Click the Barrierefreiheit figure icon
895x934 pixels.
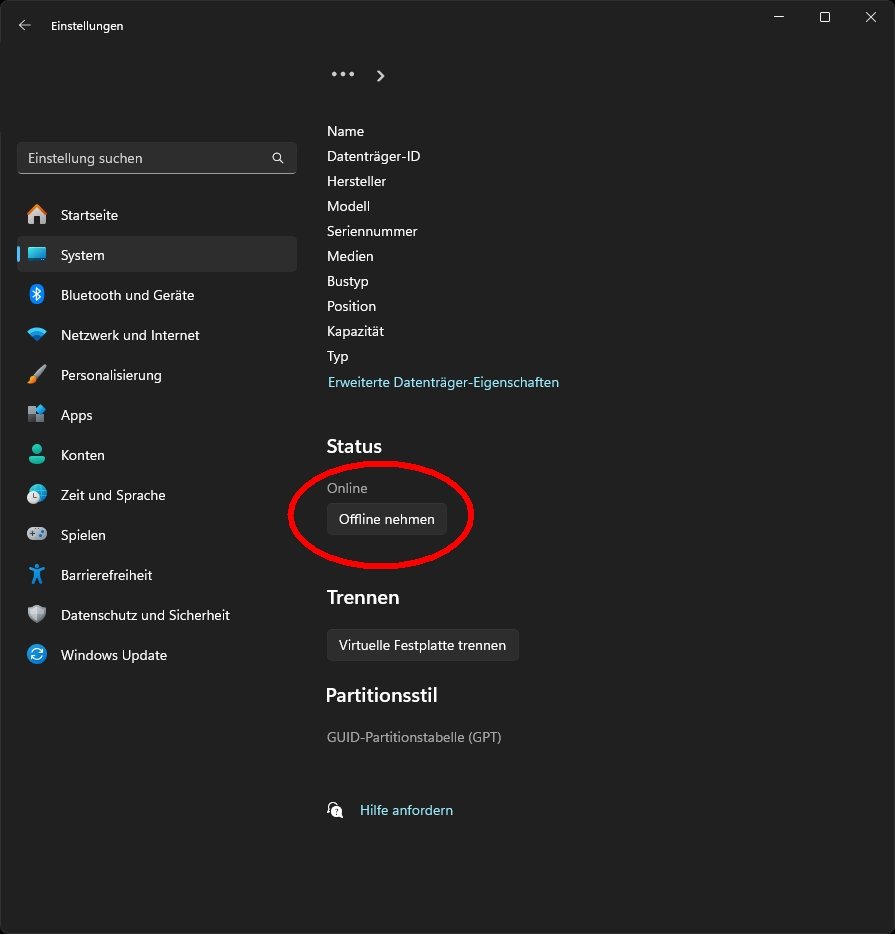(x=37, y=574)
